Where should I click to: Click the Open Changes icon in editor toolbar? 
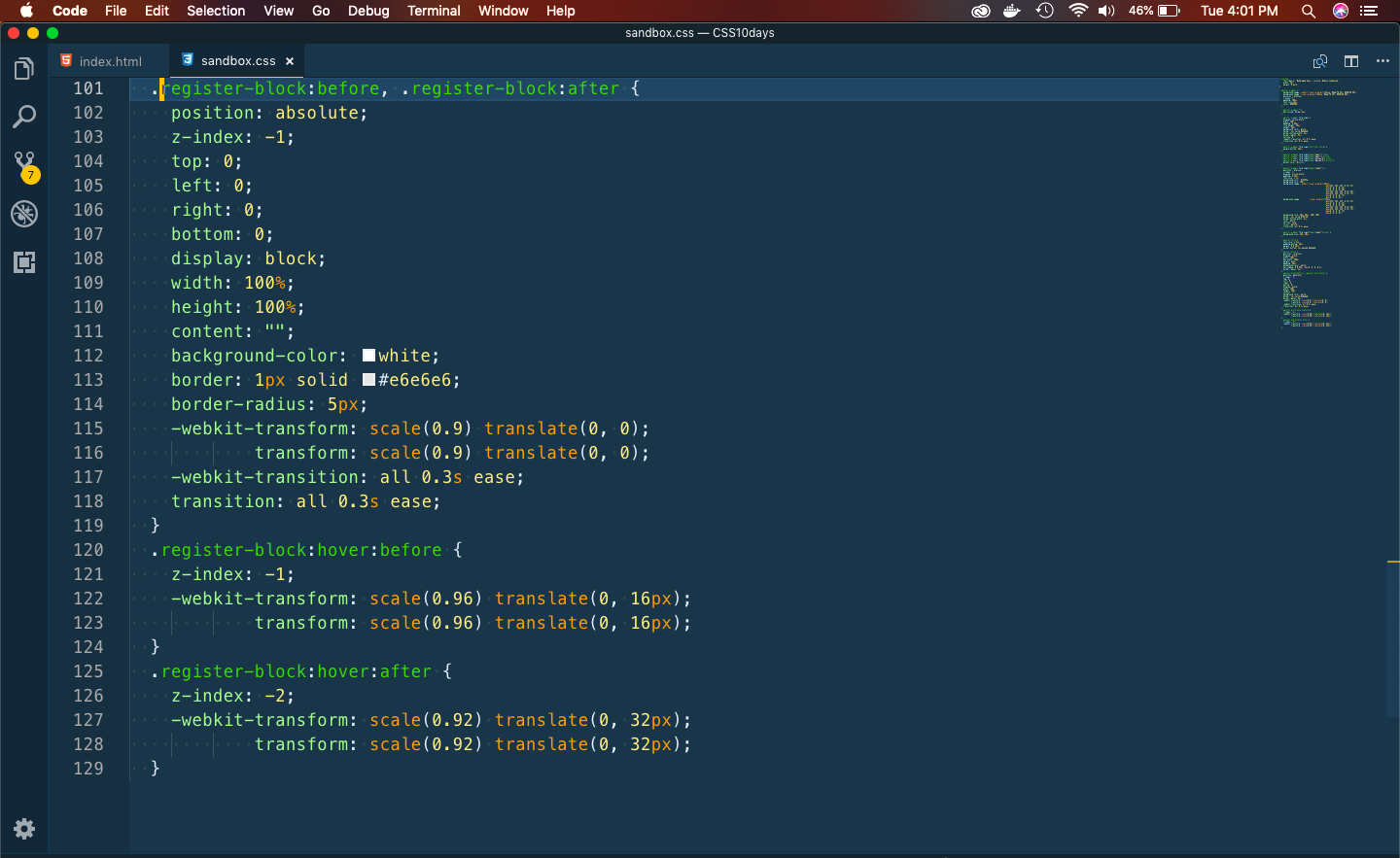pyautogui.click(x=1320, y=61)
